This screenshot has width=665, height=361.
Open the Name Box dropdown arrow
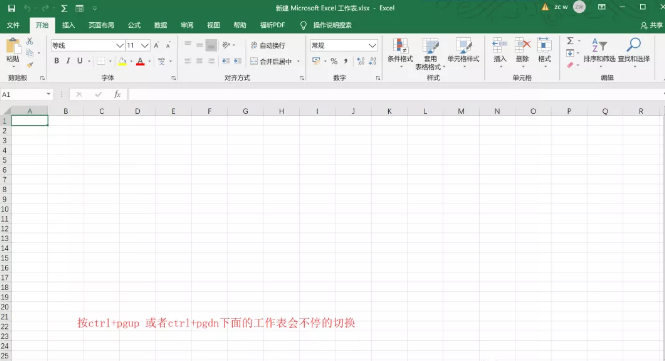click(48, 94)
